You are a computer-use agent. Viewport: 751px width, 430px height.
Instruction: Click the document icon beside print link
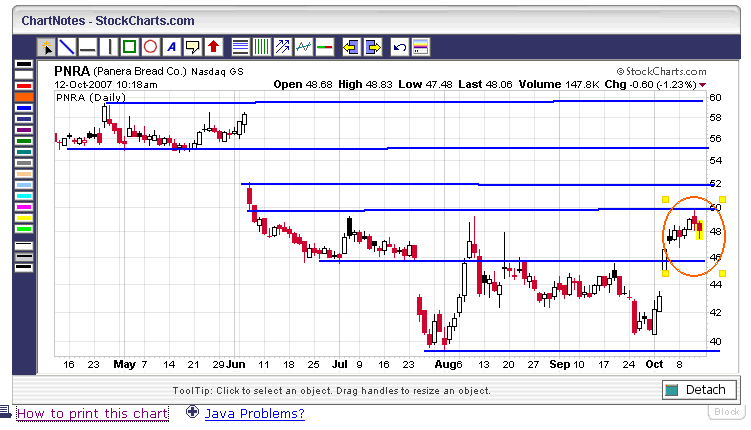pyautogui.click(x=5, y=411)
